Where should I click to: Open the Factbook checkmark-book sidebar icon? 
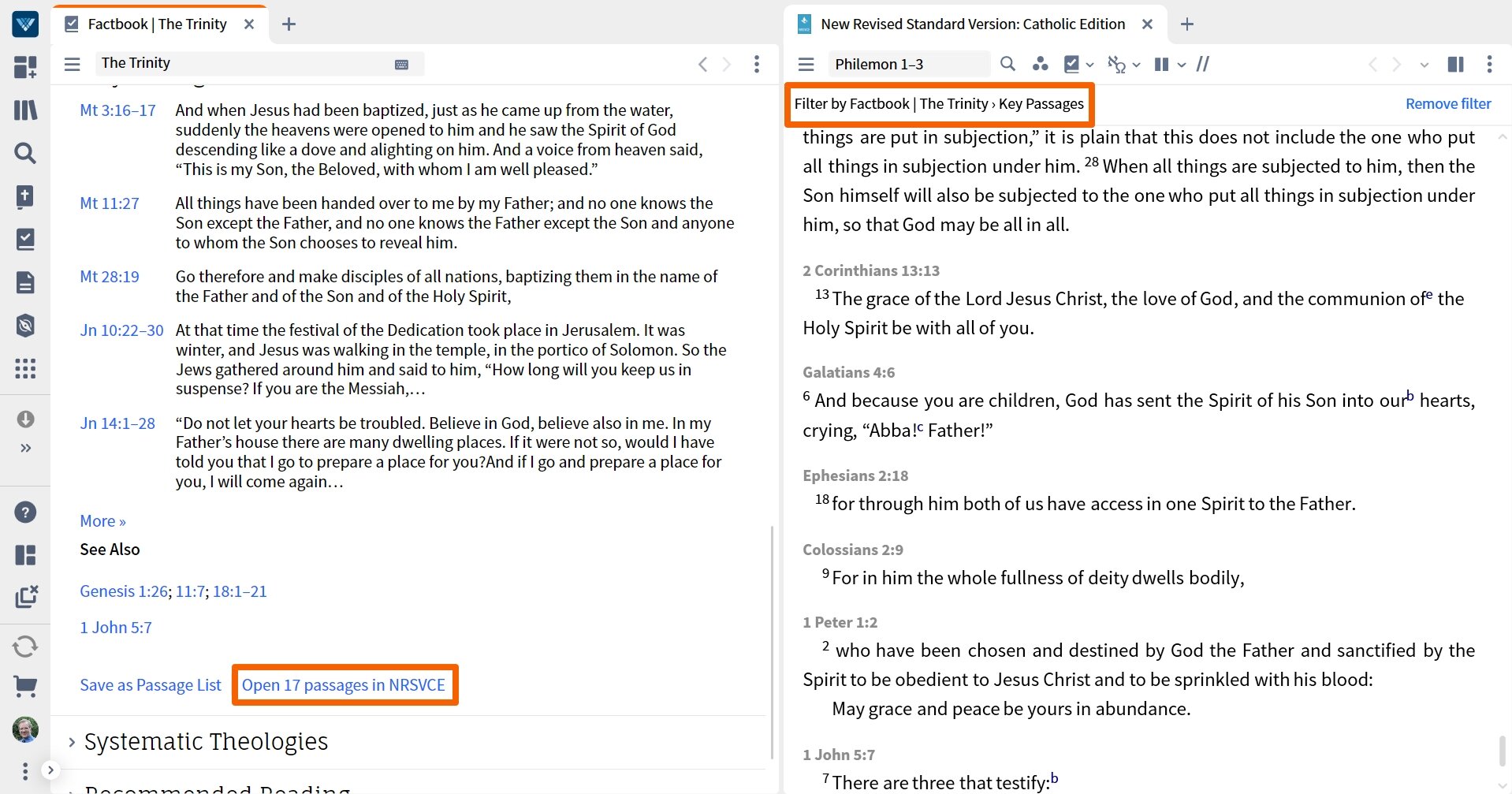coord(25,239)
